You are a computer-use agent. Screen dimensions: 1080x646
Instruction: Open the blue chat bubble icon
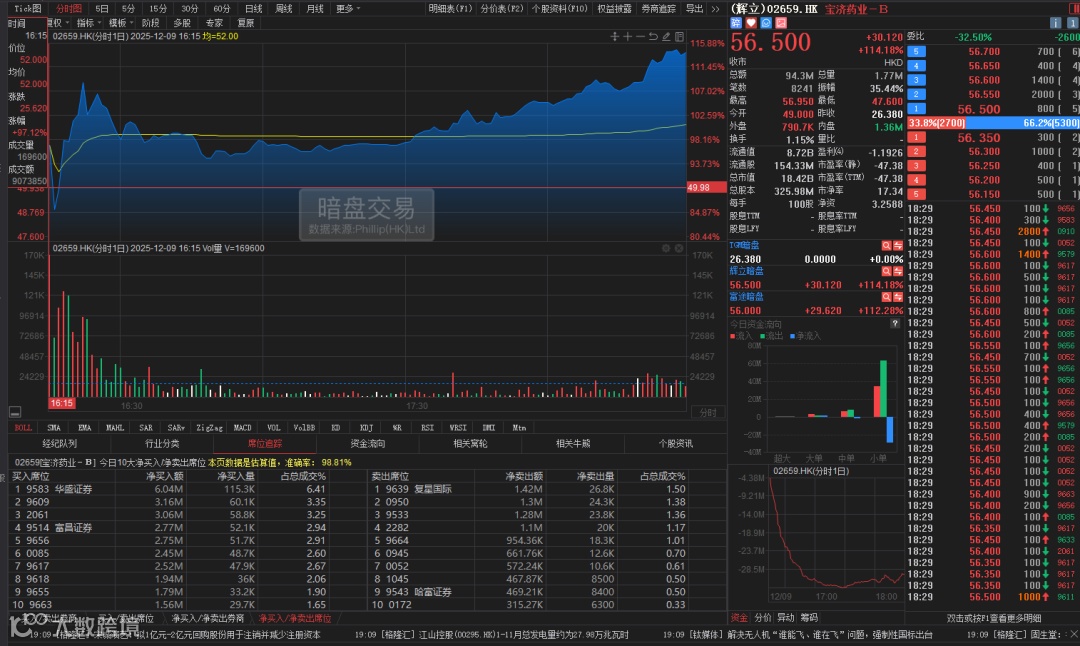pos(766,23)
